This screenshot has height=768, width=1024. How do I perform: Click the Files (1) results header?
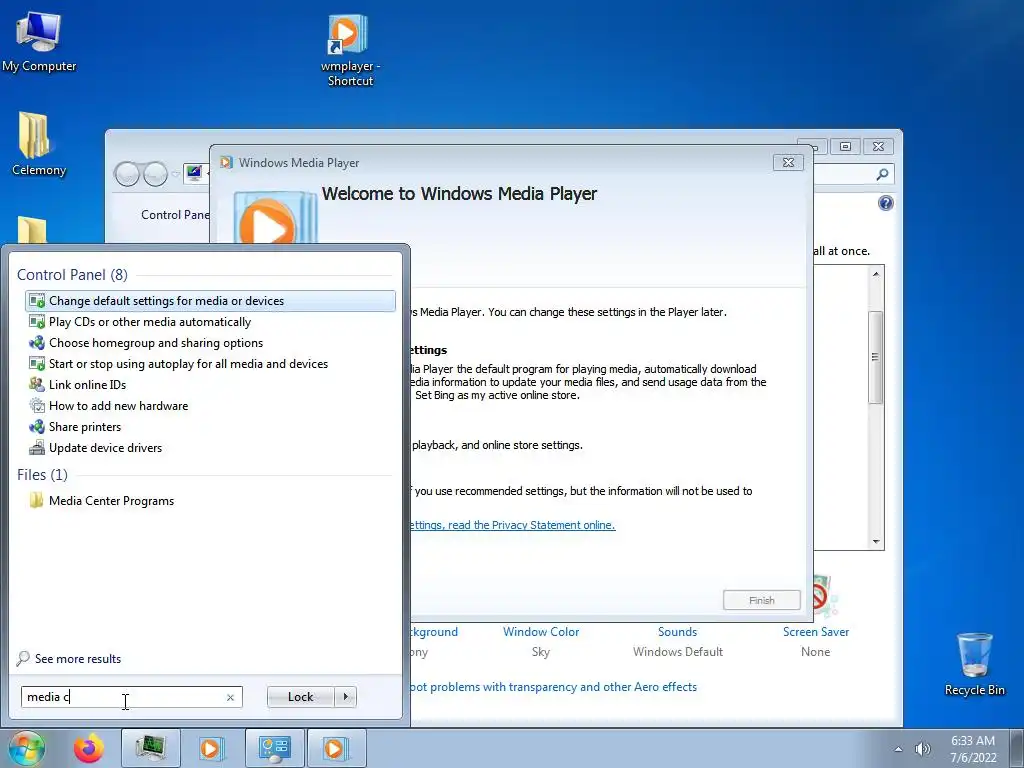[42, 475]
